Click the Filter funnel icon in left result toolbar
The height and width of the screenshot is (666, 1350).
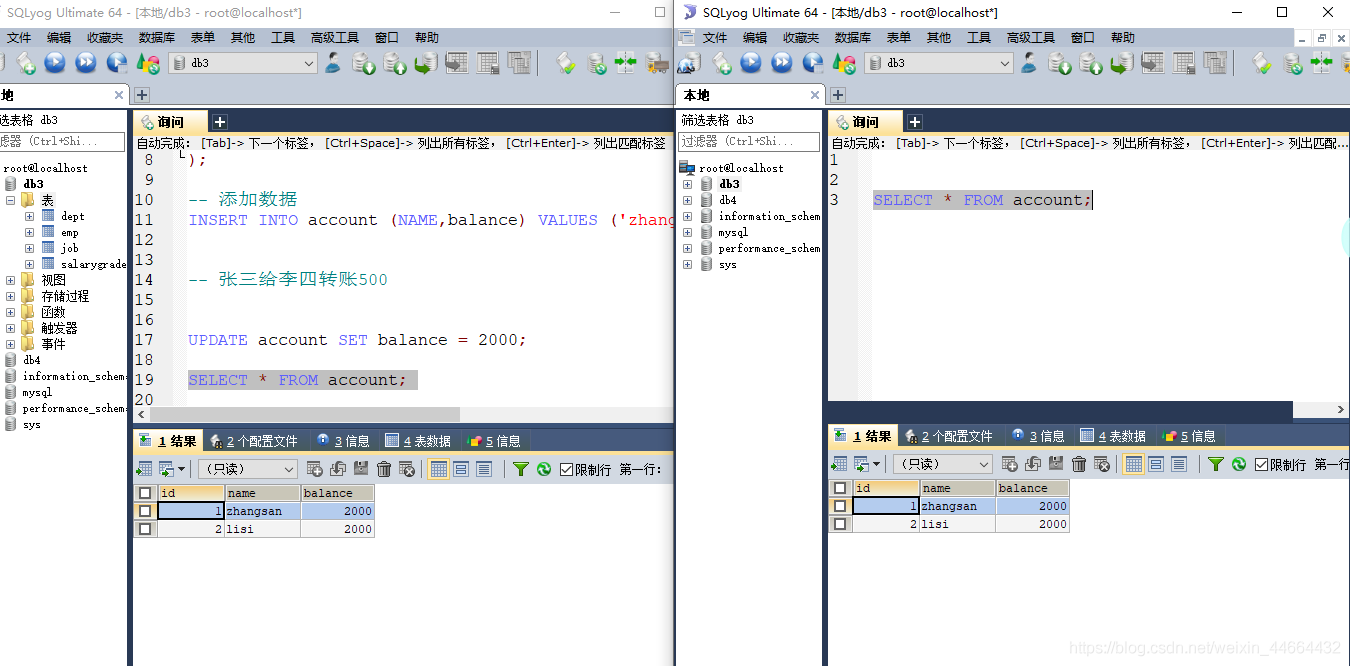coord(520,469)
